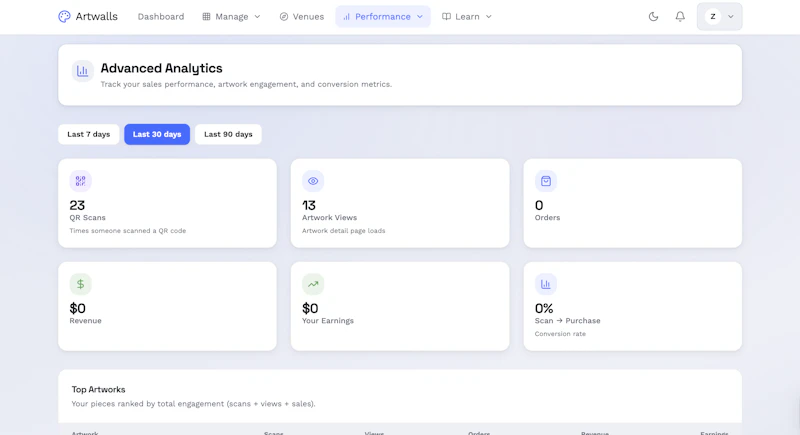Click the Learn book icon

(x=446, y=16)
